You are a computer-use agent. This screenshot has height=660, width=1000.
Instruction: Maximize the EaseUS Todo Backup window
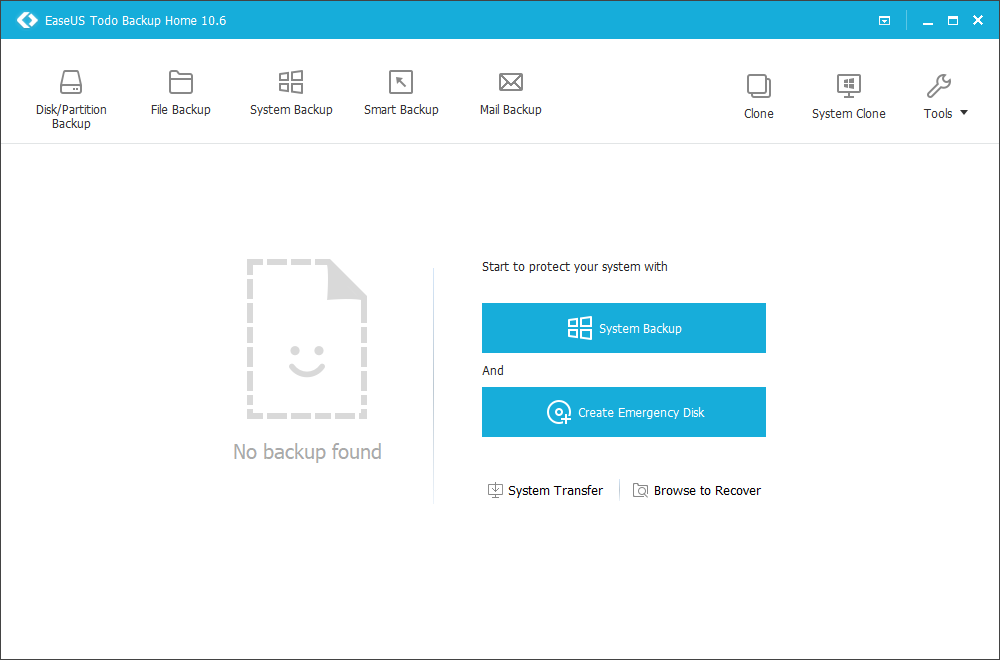coord(953,20)
